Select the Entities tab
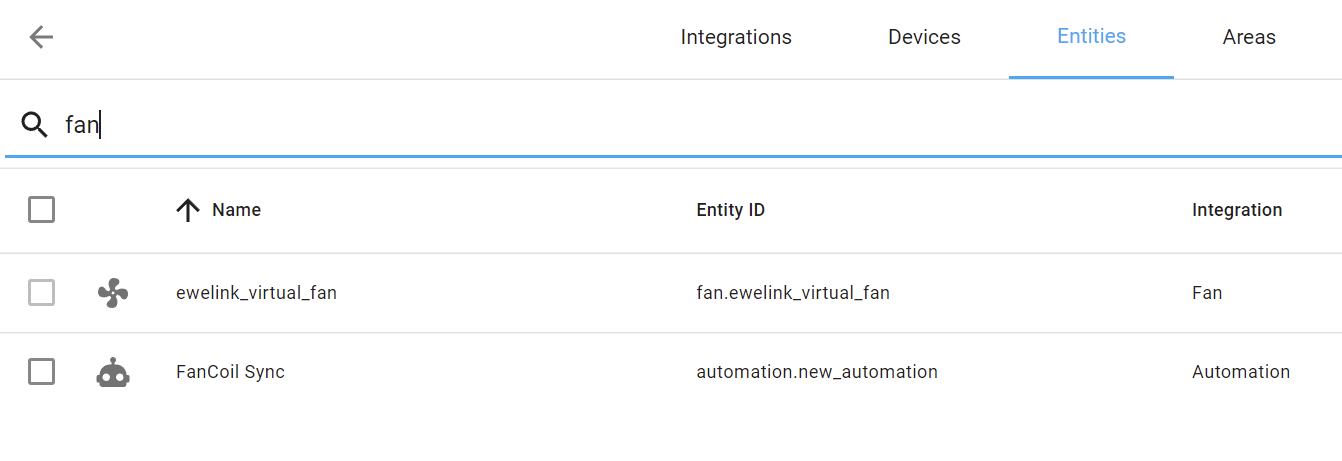 coord(1091,37)
